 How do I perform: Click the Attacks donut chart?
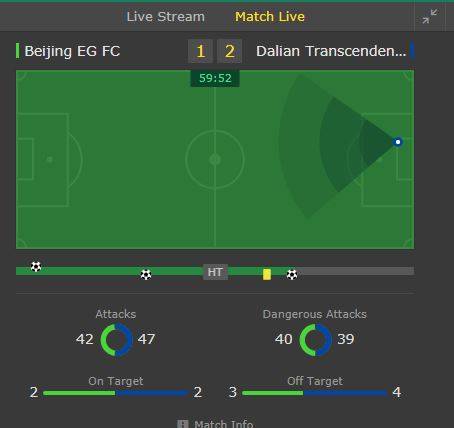[x=117, y=340]
